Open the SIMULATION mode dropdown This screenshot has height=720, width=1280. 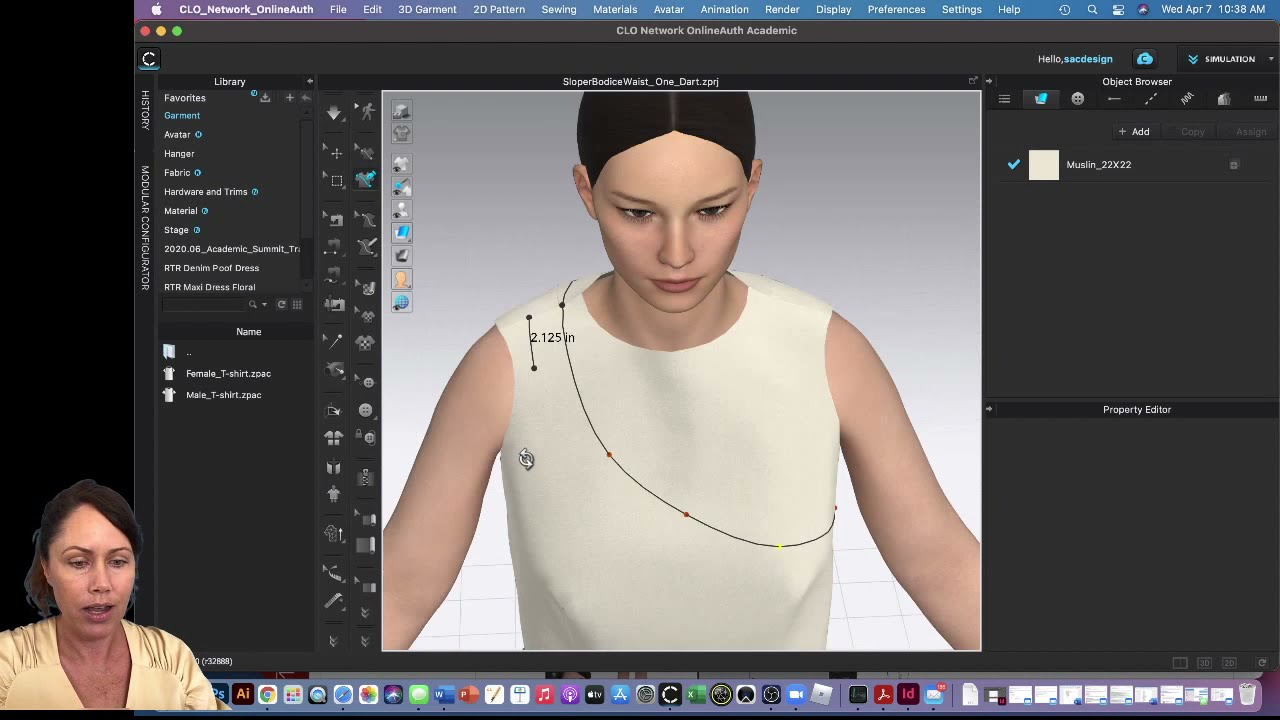1229,59
